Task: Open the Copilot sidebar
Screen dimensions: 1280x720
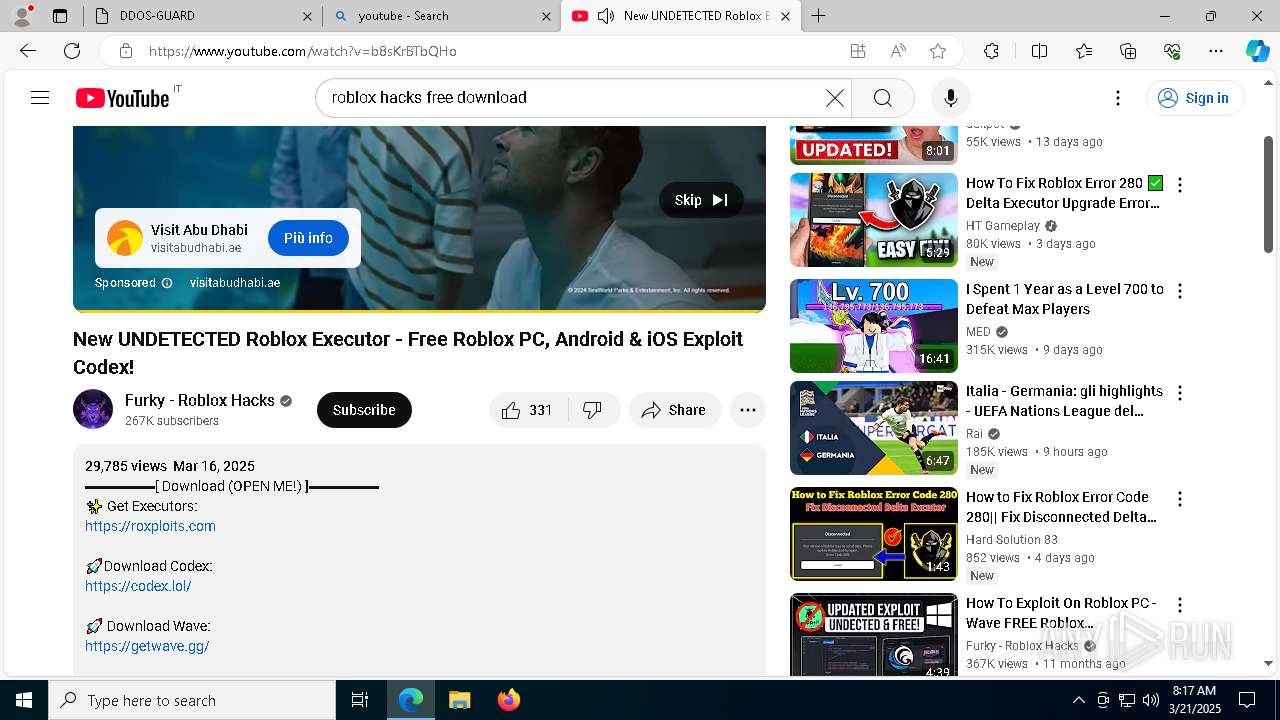Action: pos(1257,51)
